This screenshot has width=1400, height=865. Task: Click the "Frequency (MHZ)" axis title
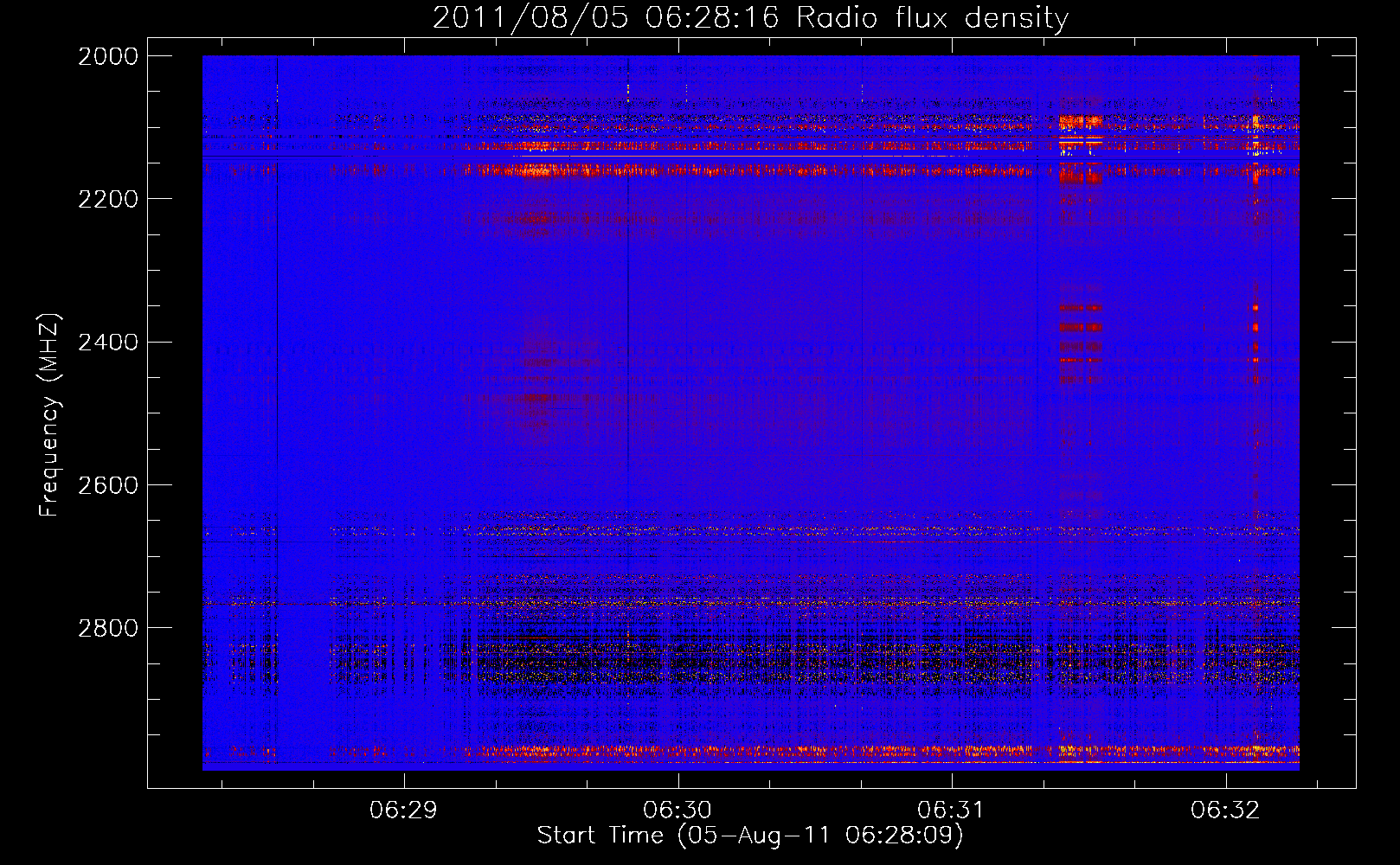pyautogui.click(x=50, y=415)
